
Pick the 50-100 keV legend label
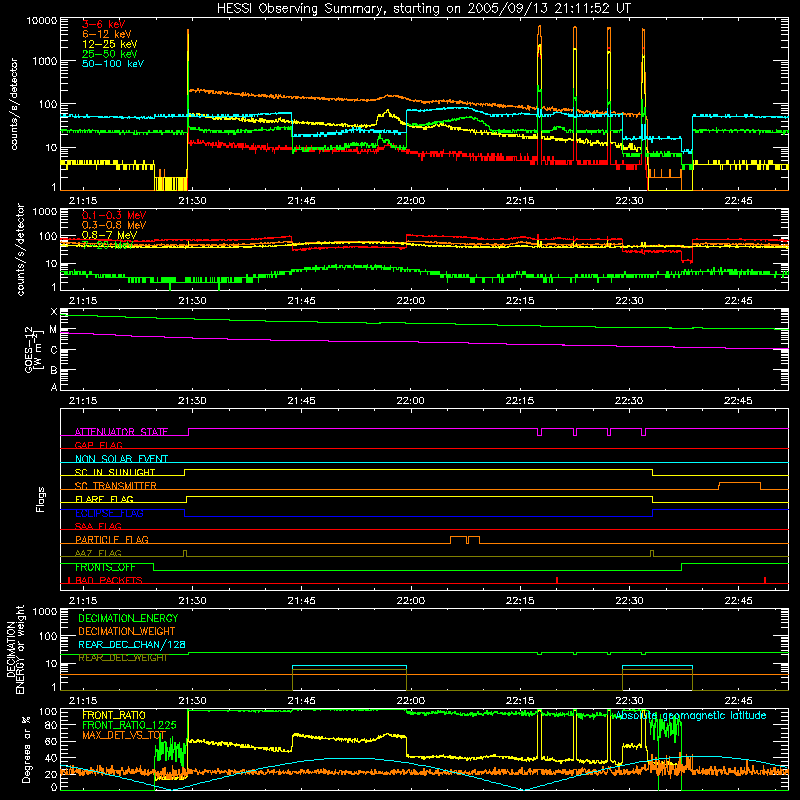113,63
